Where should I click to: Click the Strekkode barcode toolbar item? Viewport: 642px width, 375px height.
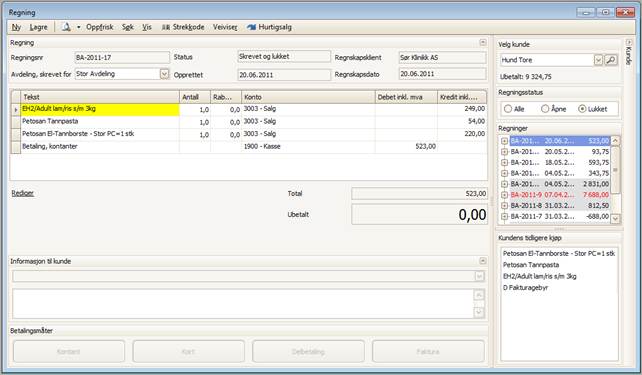(183, 27)
